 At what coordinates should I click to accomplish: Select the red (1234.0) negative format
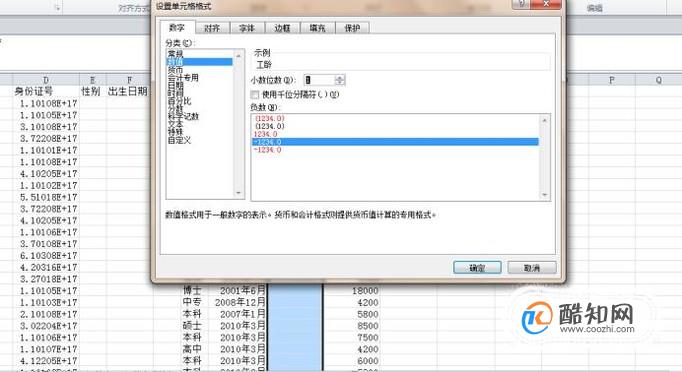click(x=270, y=118)
